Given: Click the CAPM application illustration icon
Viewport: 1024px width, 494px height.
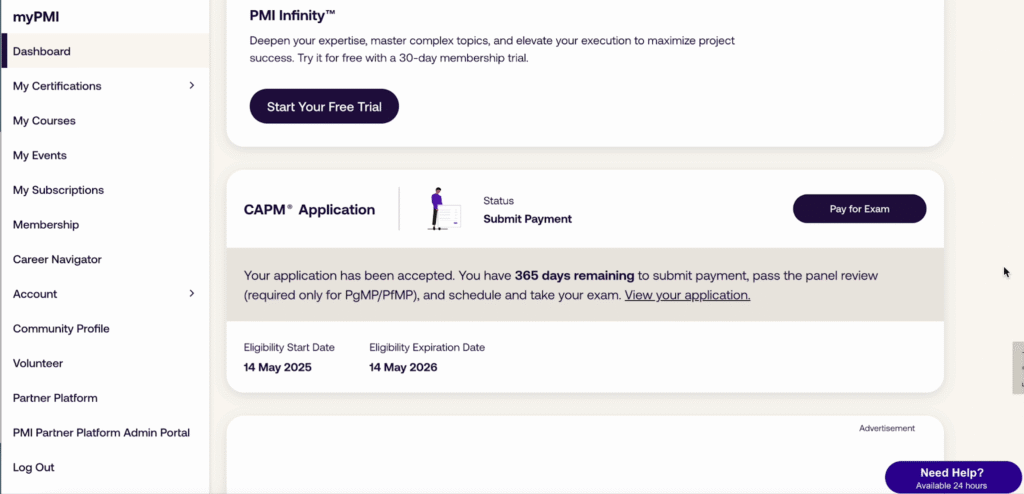Looking at the screenshot, I should pos(443,209).
